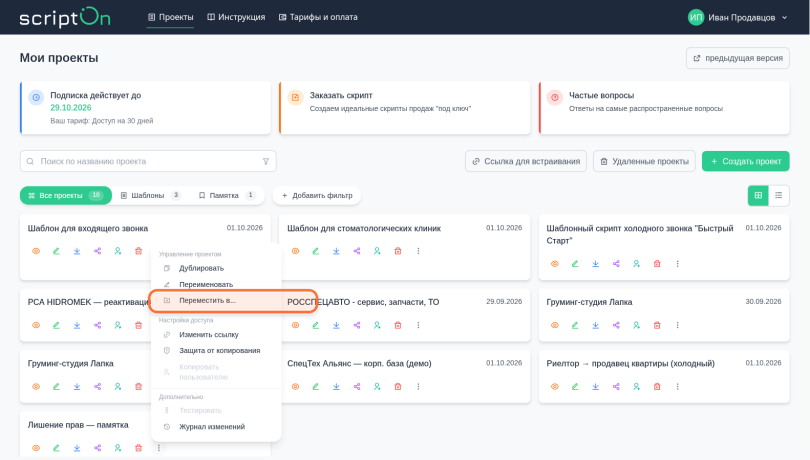Click Добавить фильтр button
The image size is (810, 460).
point(317,195)
